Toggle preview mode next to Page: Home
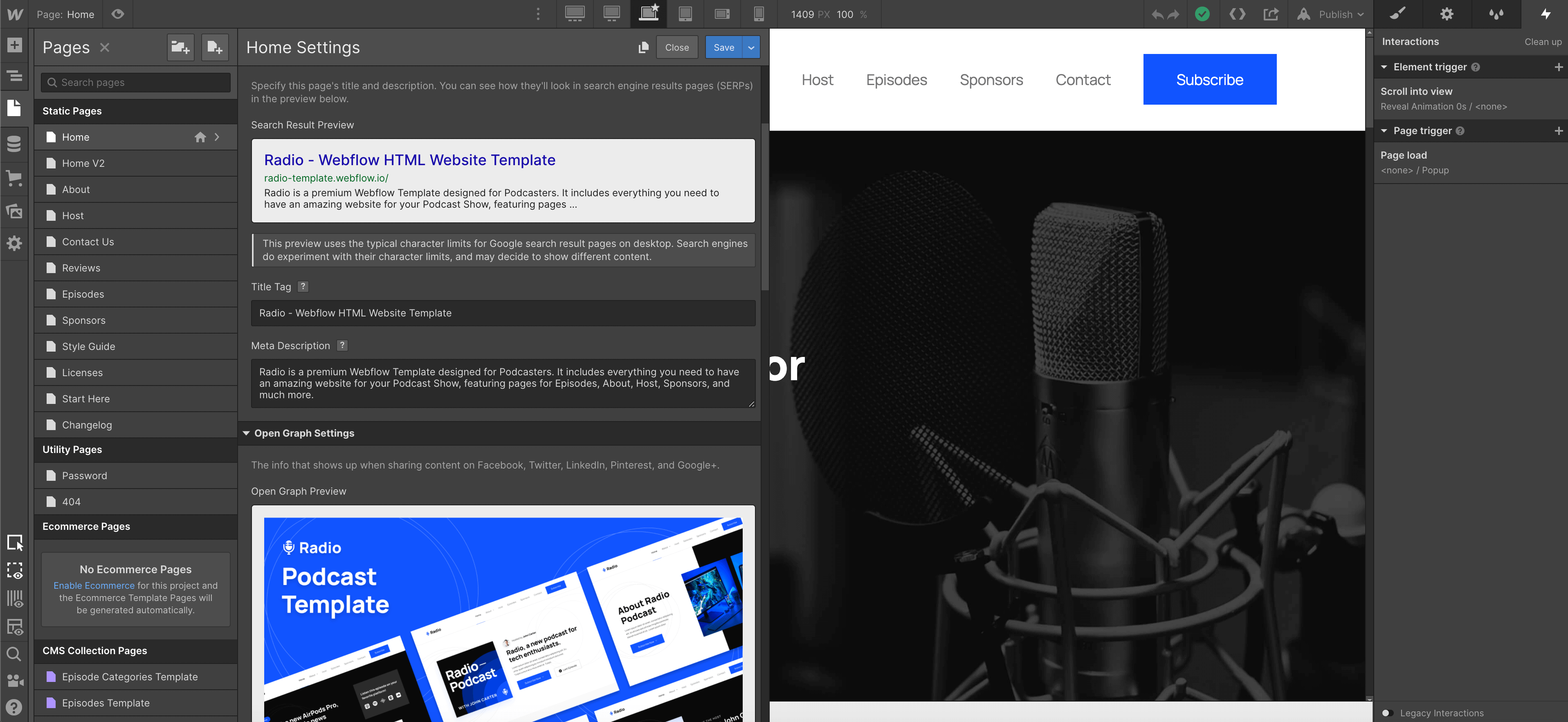Viewport: 1568px width, 722px height. [x=117, y=14]
